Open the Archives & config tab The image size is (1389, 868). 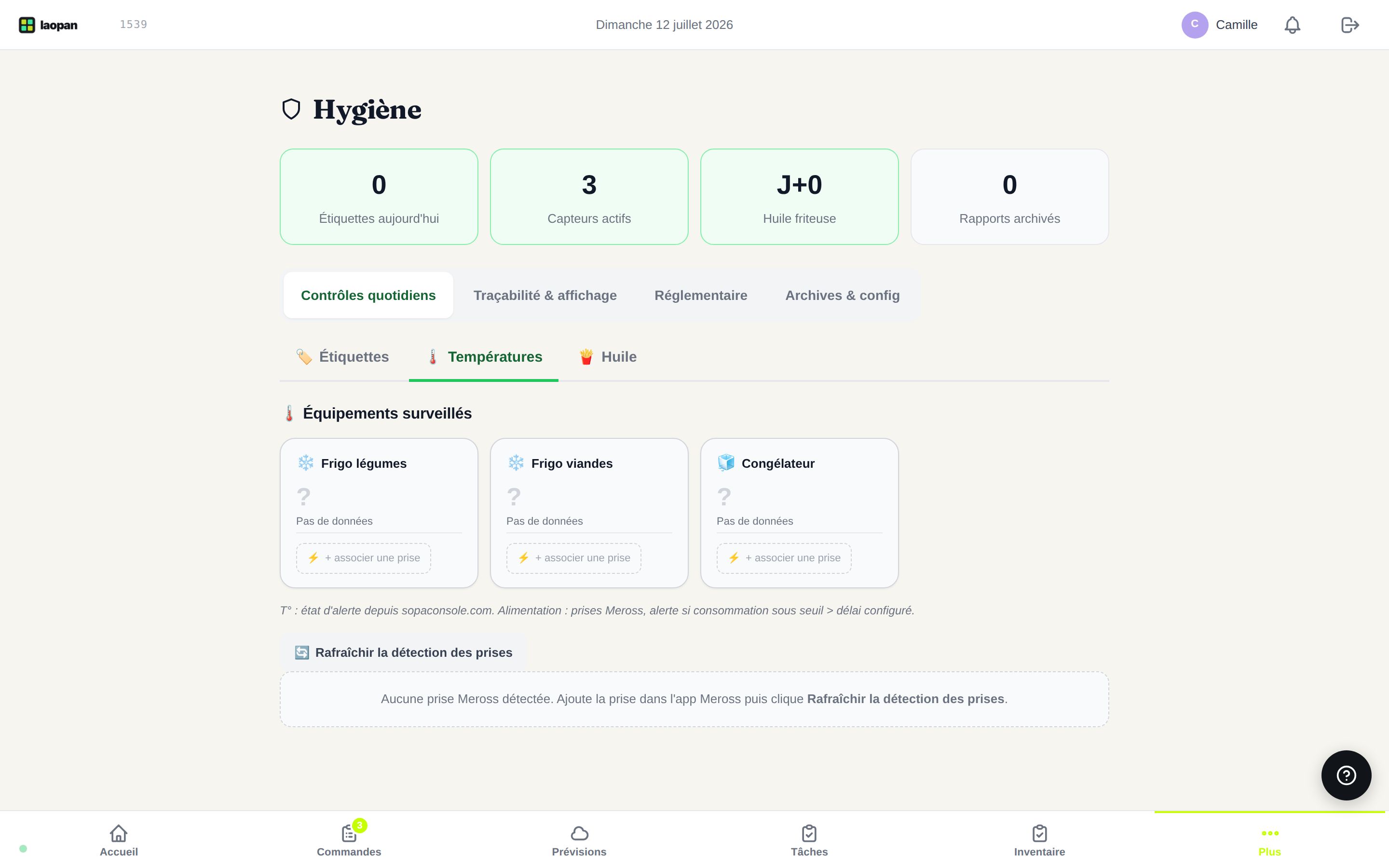842,295
